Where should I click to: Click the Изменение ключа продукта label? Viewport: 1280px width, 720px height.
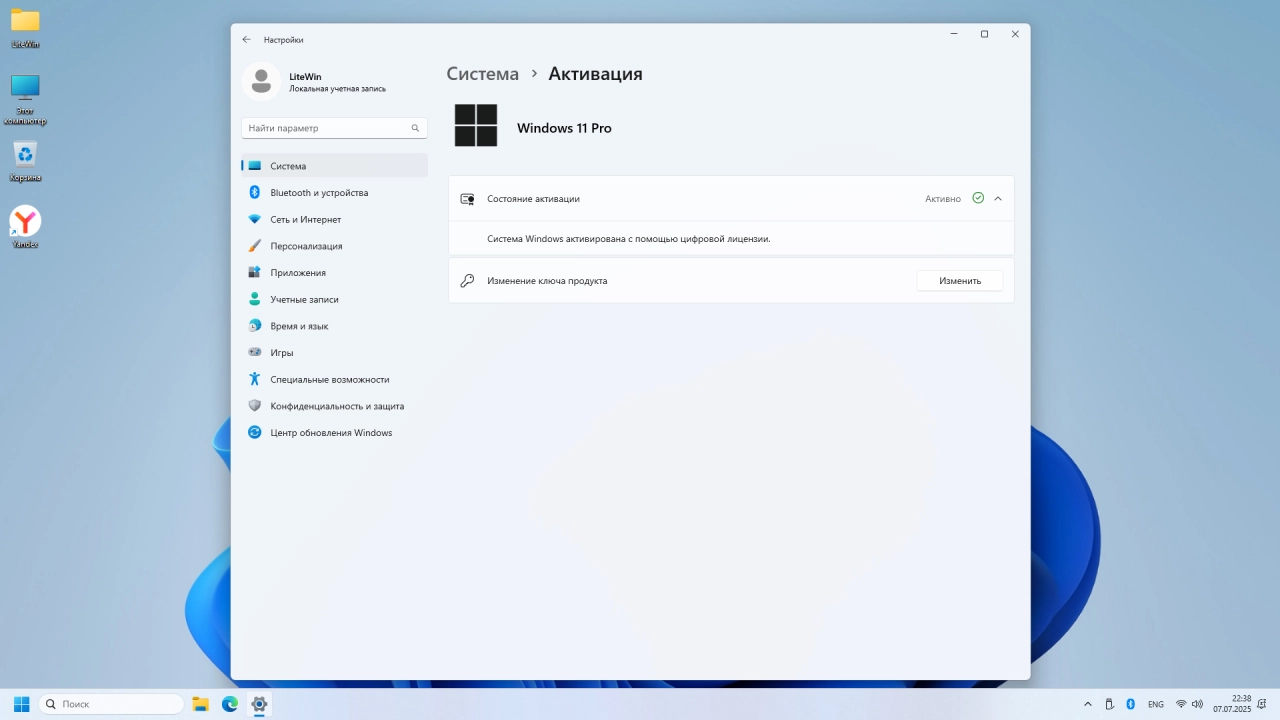547,281
